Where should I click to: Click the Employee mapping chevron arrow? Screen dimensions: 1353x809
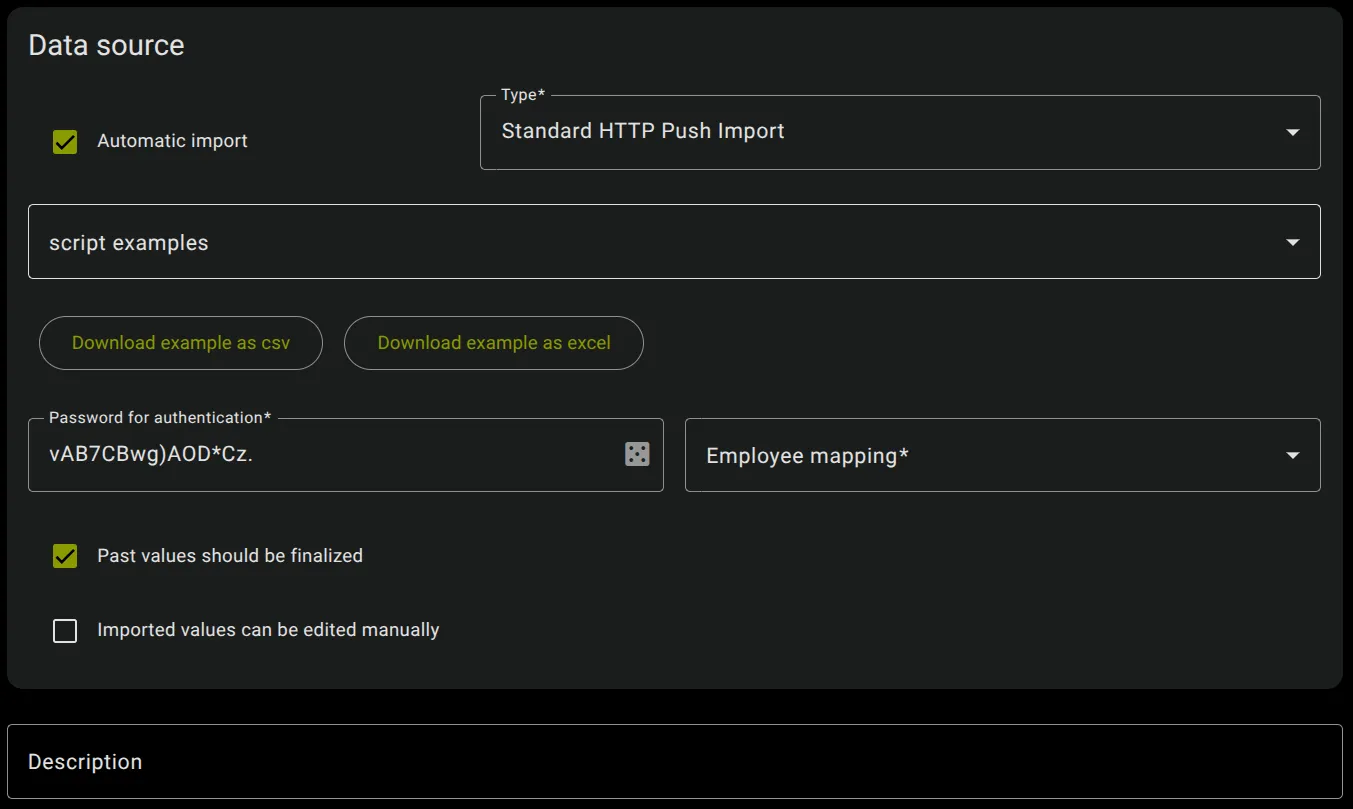pos(1293,455)
